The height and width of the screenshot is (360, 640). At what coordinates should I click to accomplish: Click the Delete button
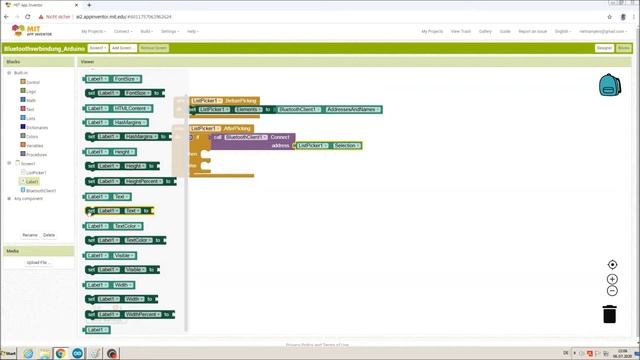tap(49, 235)
